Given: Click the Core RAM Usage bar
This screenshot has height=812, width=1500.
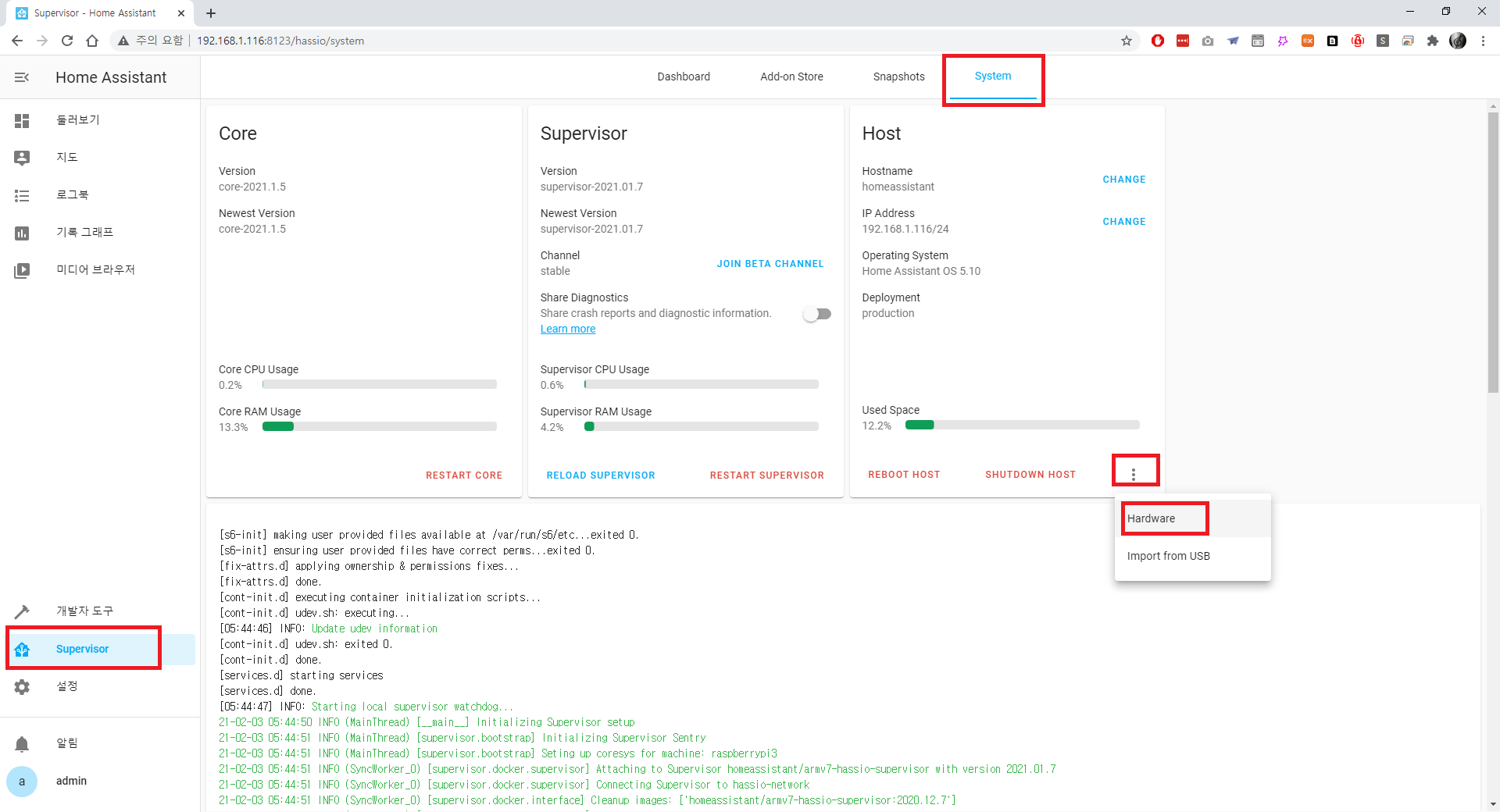Looking at the screenshot, I should pyautogui.click(x=380, y=426).
